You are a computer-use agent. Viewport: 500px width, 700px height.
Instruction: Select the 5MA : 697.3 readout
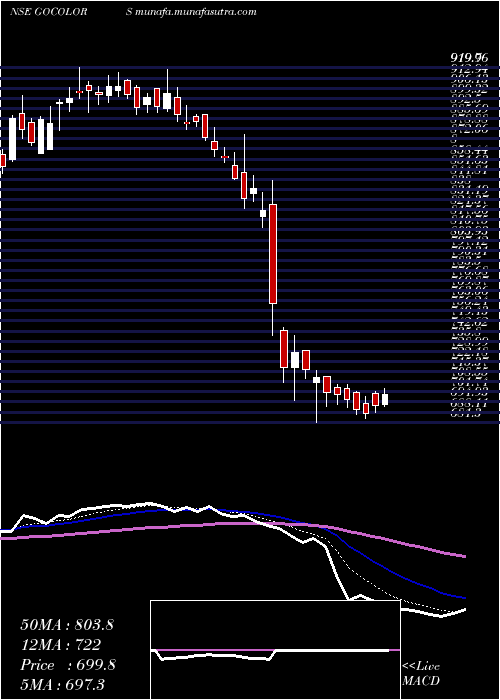tap(62, 685)
